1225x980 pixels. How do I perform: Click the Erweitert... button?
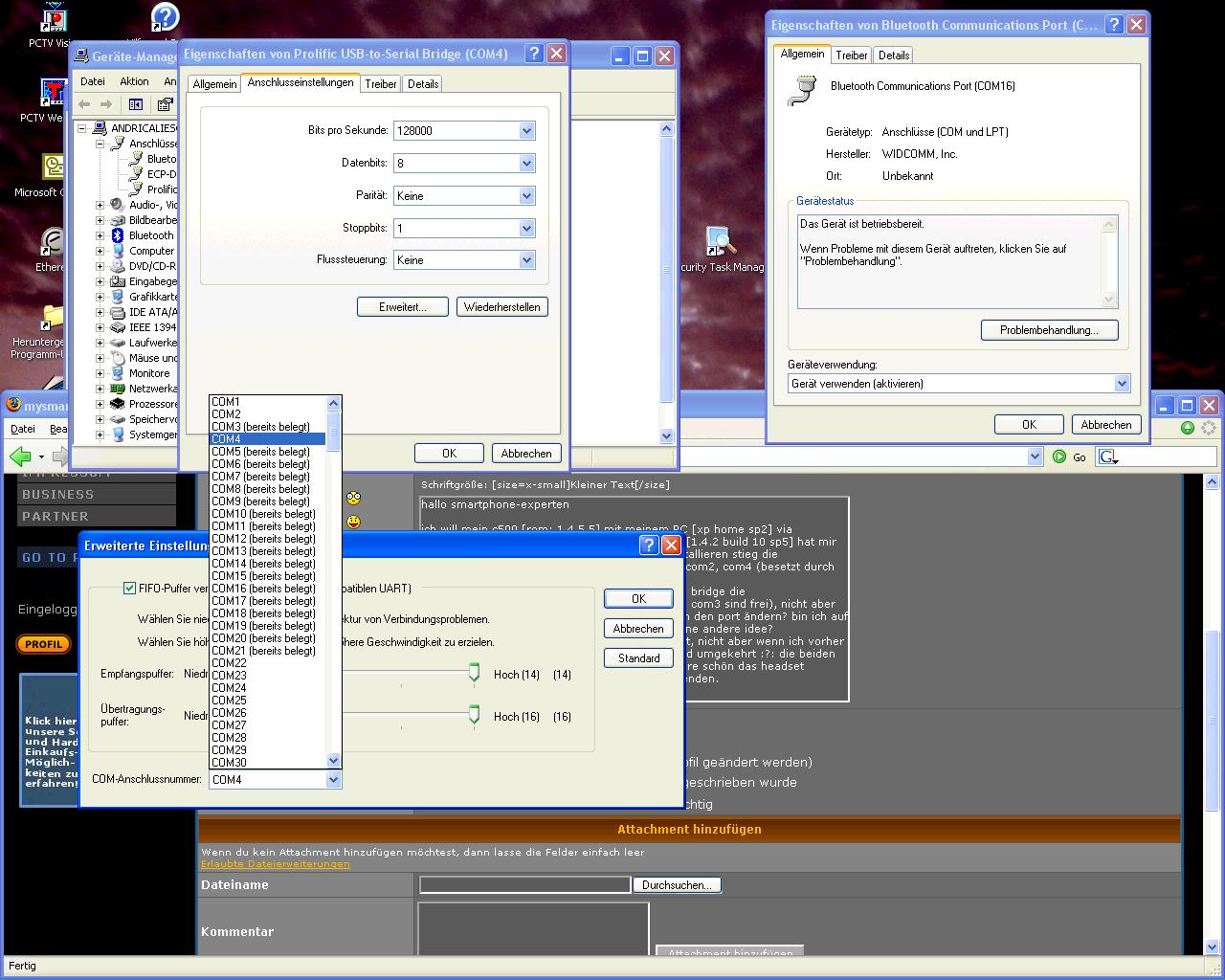(x=403, y=307)
